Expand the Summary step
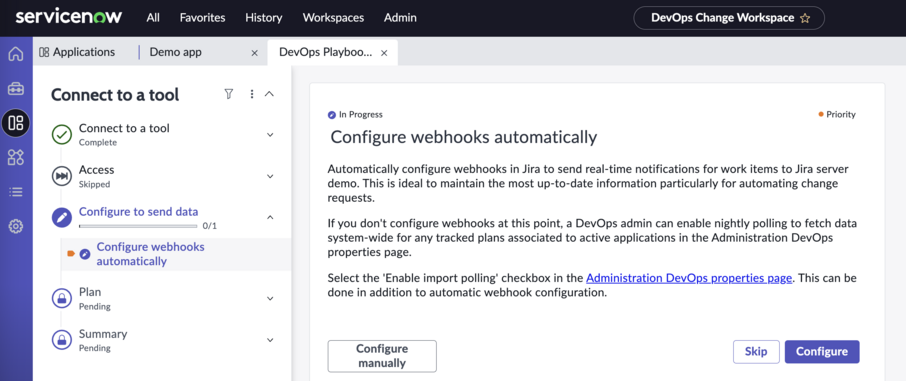906x381 pixels. 270,340
